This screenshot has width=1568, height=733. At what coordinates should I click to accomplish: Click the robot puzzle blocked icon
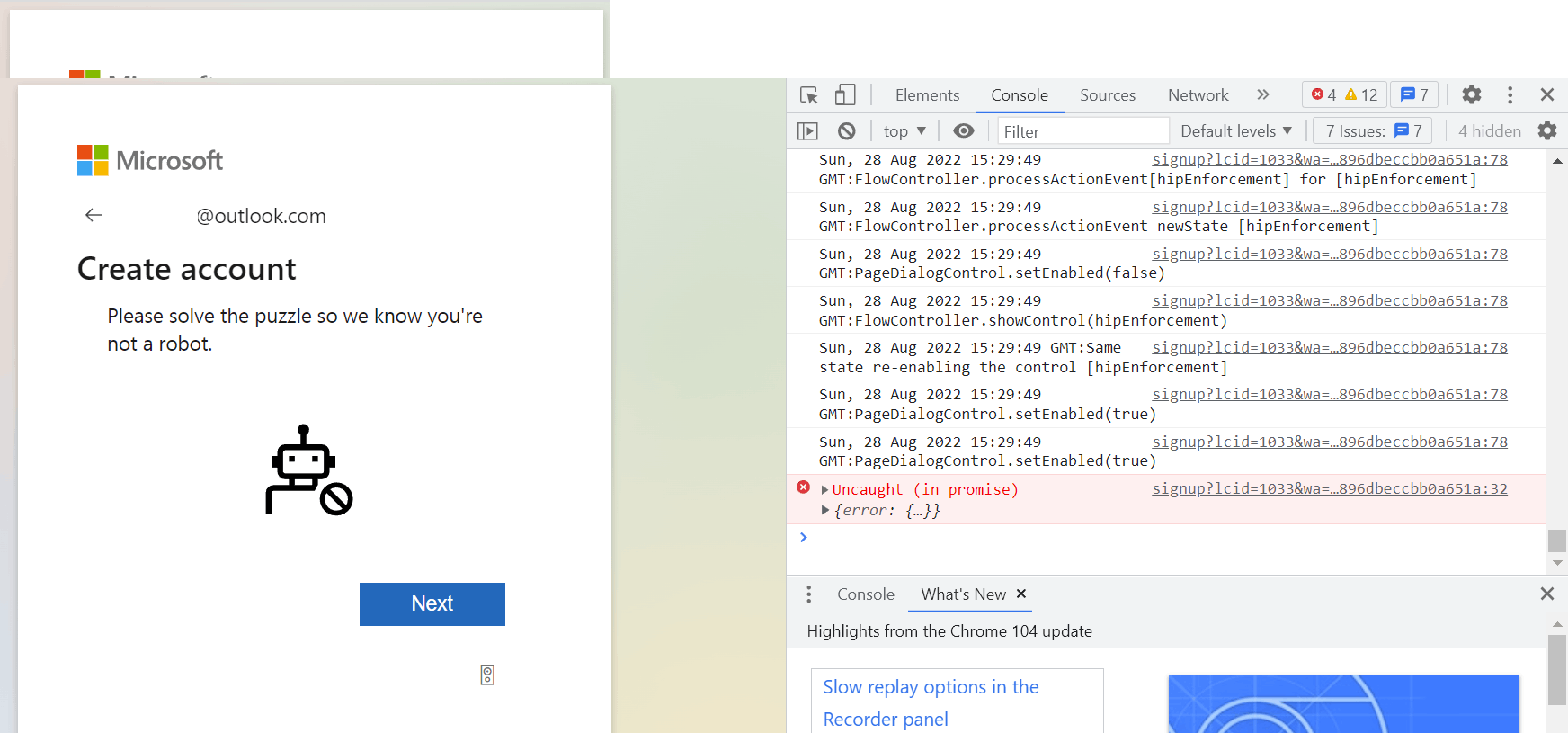pos(308,470)
